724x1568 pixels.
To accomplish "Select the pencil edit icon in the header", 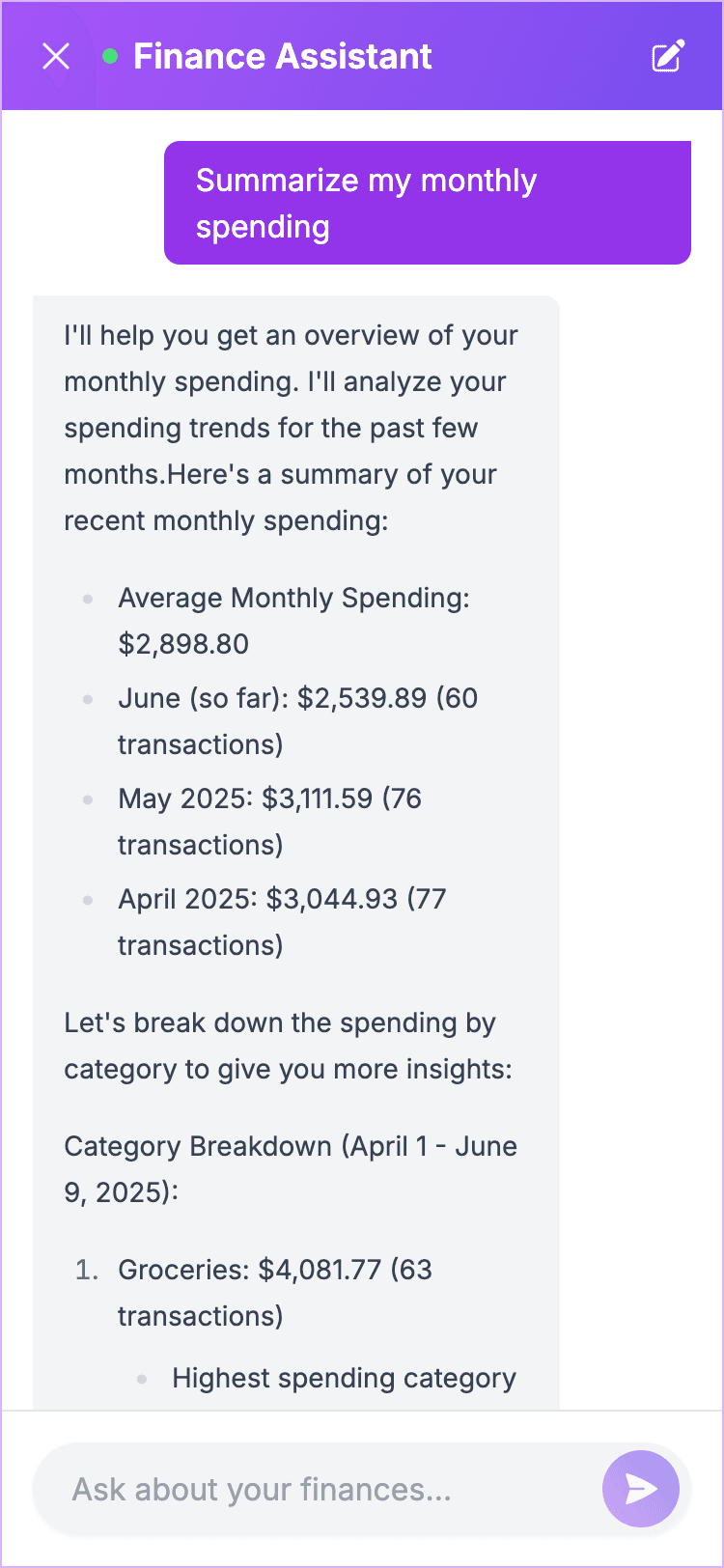I will point(667,56).
